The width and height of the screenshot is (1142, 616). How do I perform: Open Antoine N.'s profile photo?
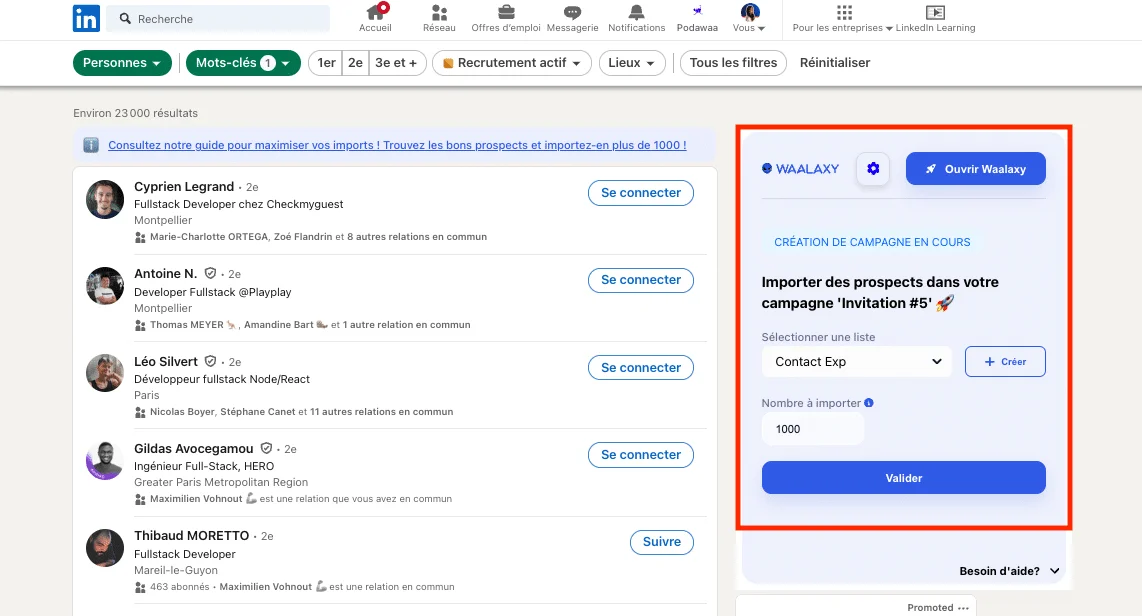[x=105, y=285]
